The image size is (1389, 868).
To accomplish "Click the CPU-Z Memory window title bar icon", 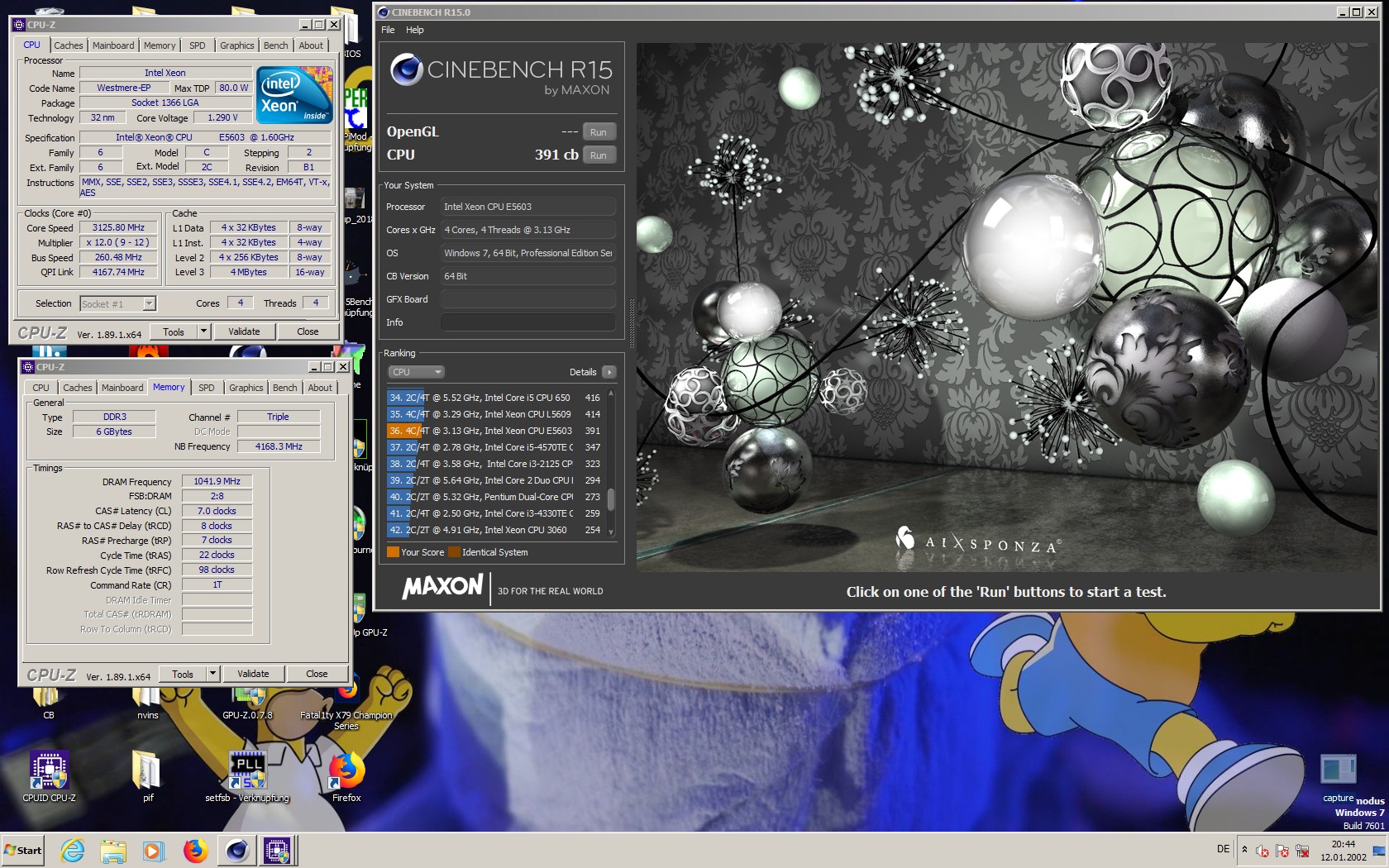I will 28,367.
